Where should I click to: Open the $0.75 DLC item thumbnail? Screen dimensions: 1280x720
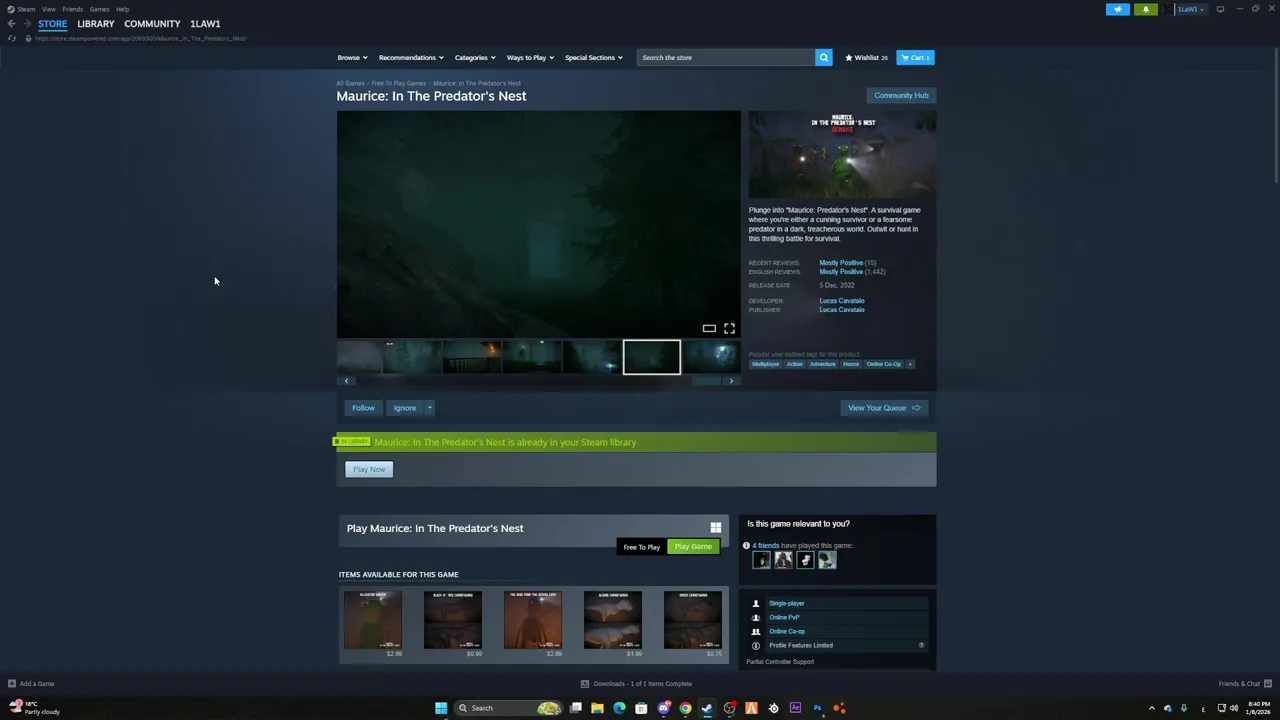click(x=693, y=620)
